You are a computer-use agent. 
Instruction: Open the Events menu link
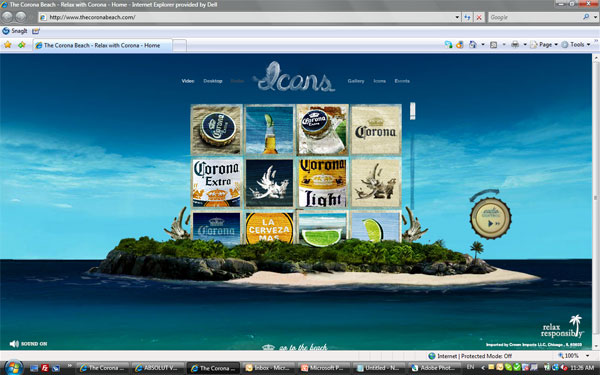(402, 81)
